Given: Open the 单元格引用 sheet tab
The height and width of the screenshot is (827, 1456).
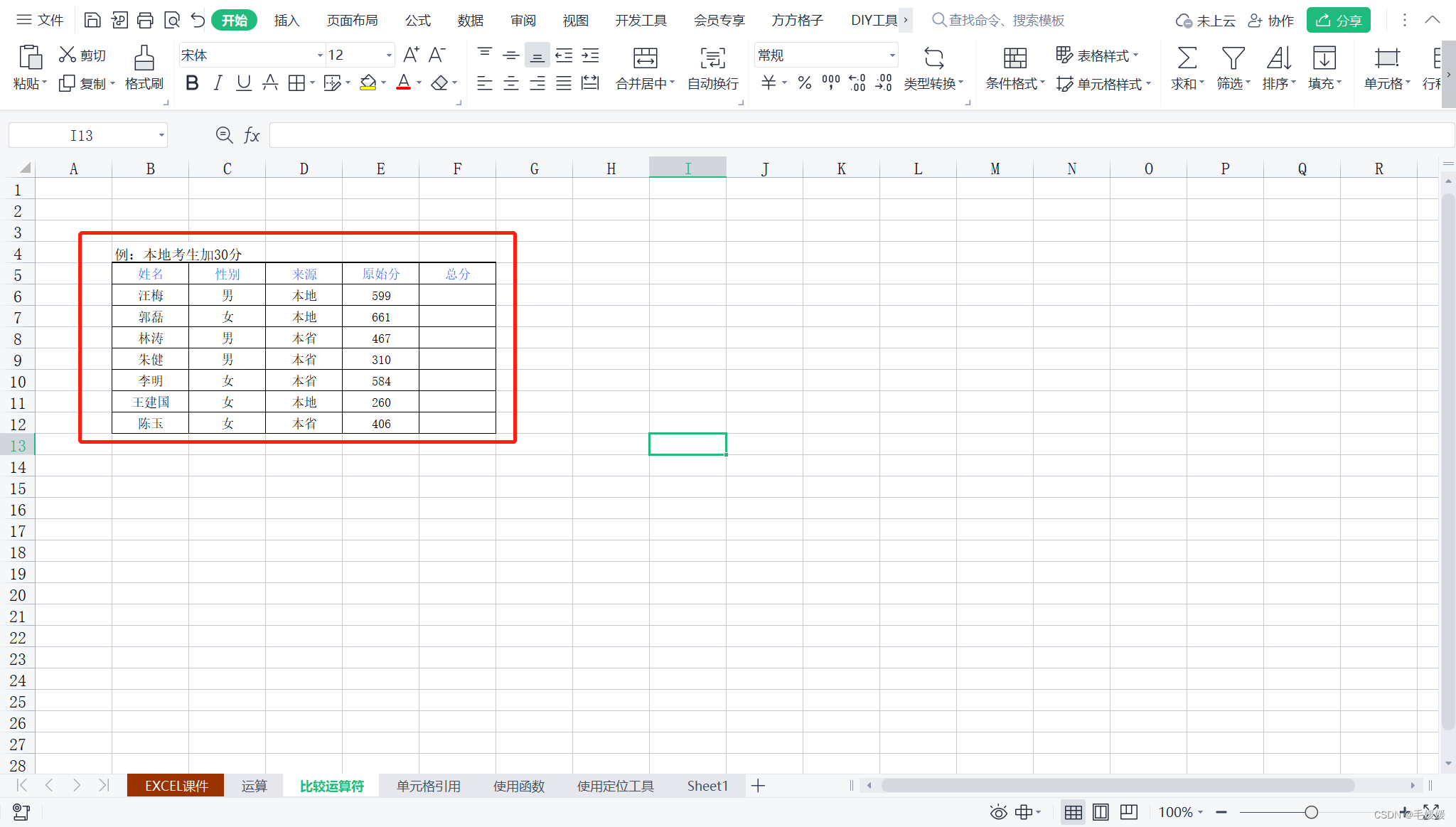Looking at the screenshot, I should (x=429, y=786).
